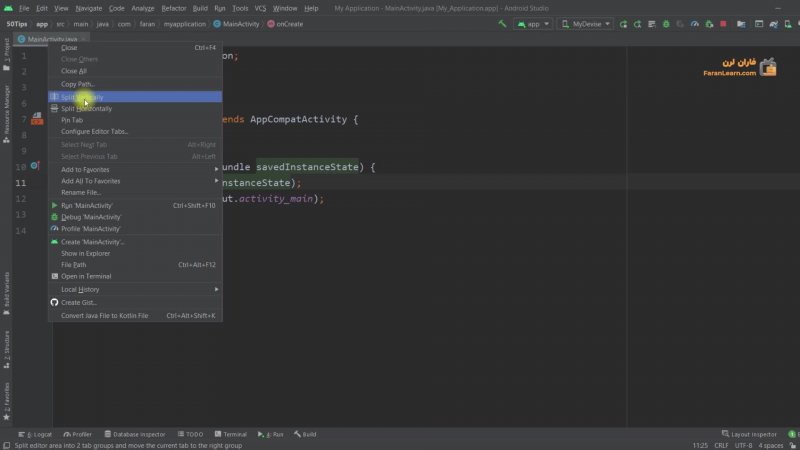Click UTF-8 encoding in status bar
This screenshot has width=800, height=450.
(746, 445)
